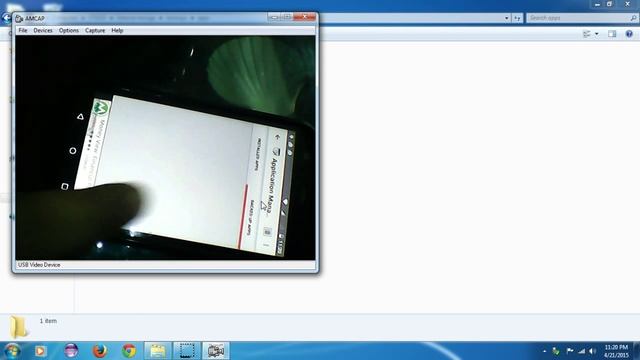Open the Capture menu in AMCAP
This screenshot has width=640, height=360.
click(95, 31)
